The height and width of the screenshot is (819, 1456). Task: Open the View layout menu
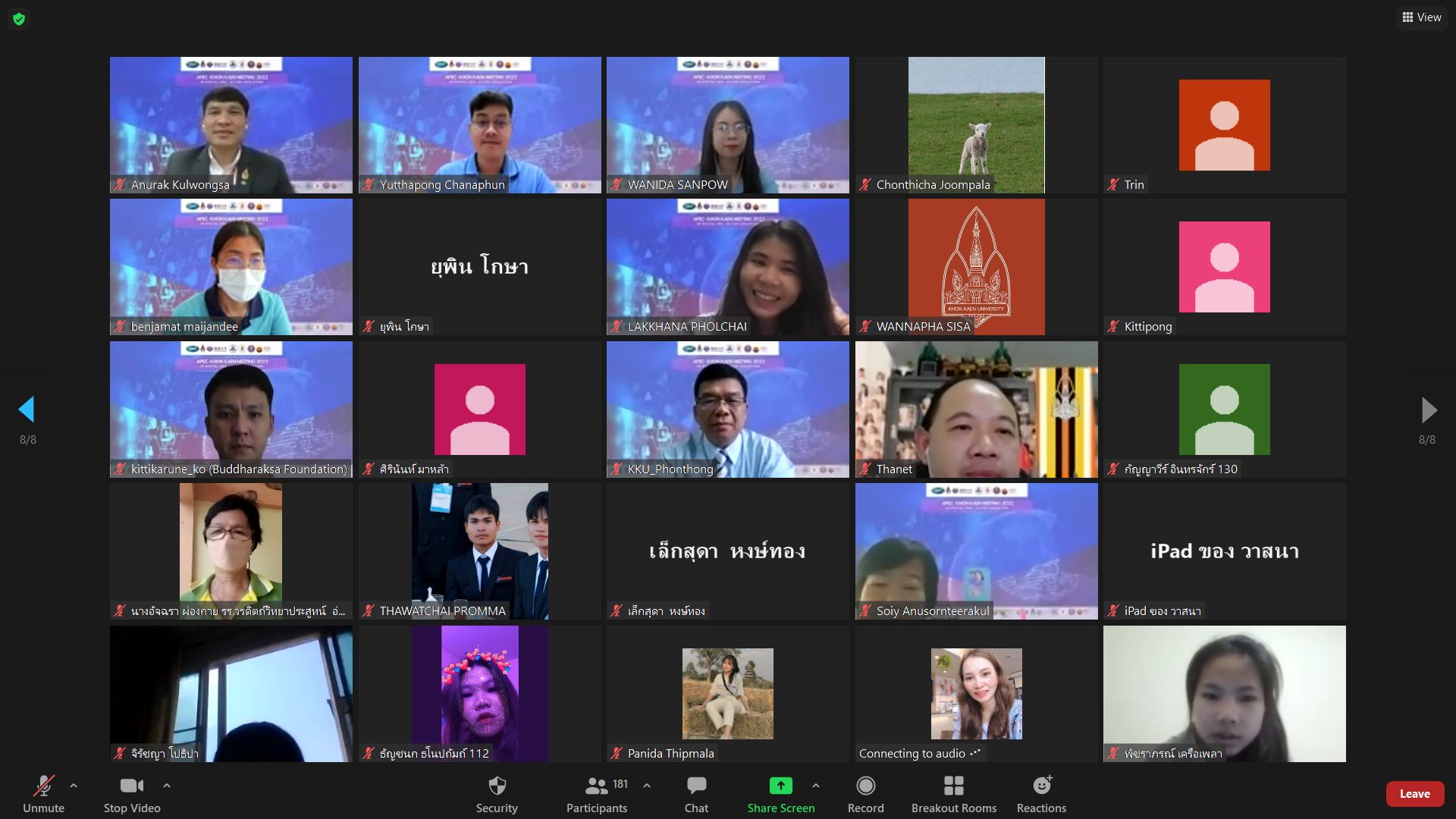(1421, 17)
